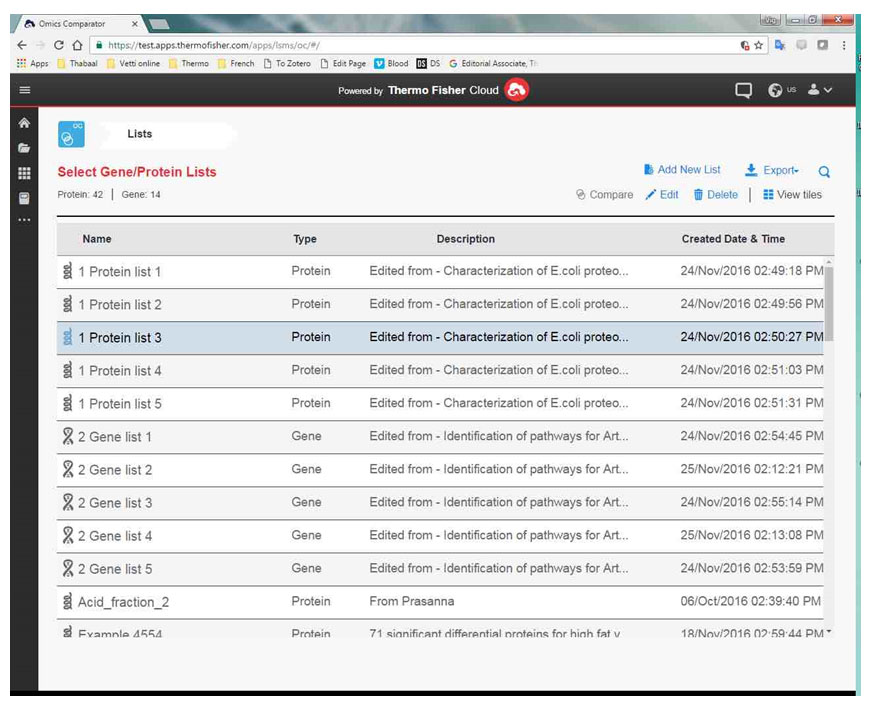Image resolution: width=876 pixels, height=711 pixels.
Task: Select the Acid_fraction_2 row
Action: (440, 602)
